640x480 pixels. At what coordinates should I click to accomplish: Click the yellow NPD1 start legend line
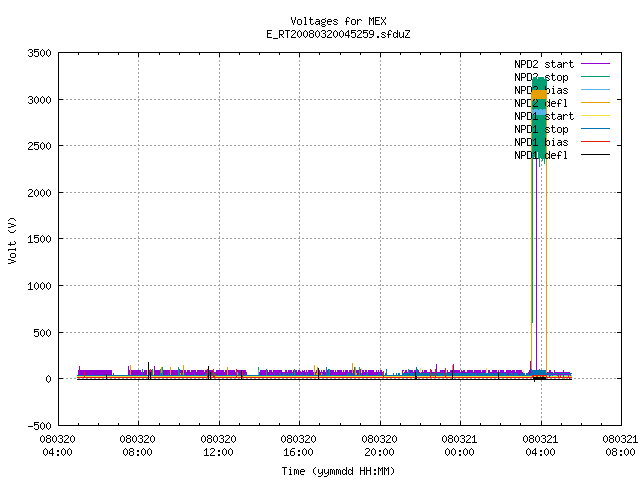pos(595,116)
